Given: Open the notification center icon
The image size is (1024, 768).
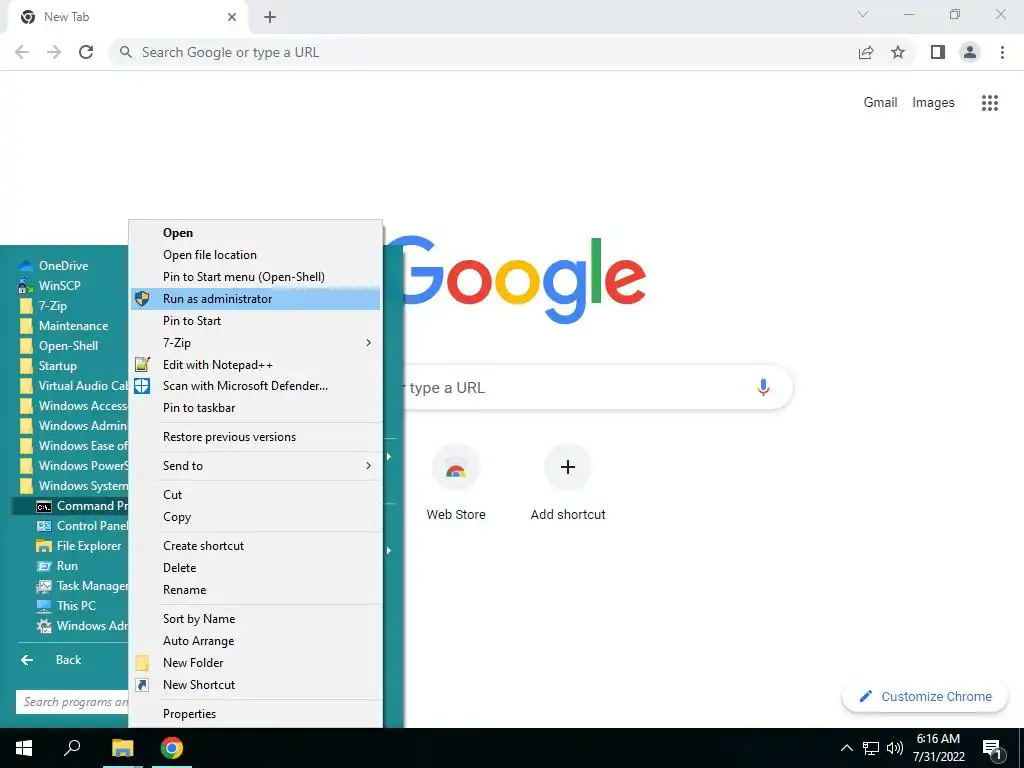Looking at the screenshot, I should click(992, 749).
